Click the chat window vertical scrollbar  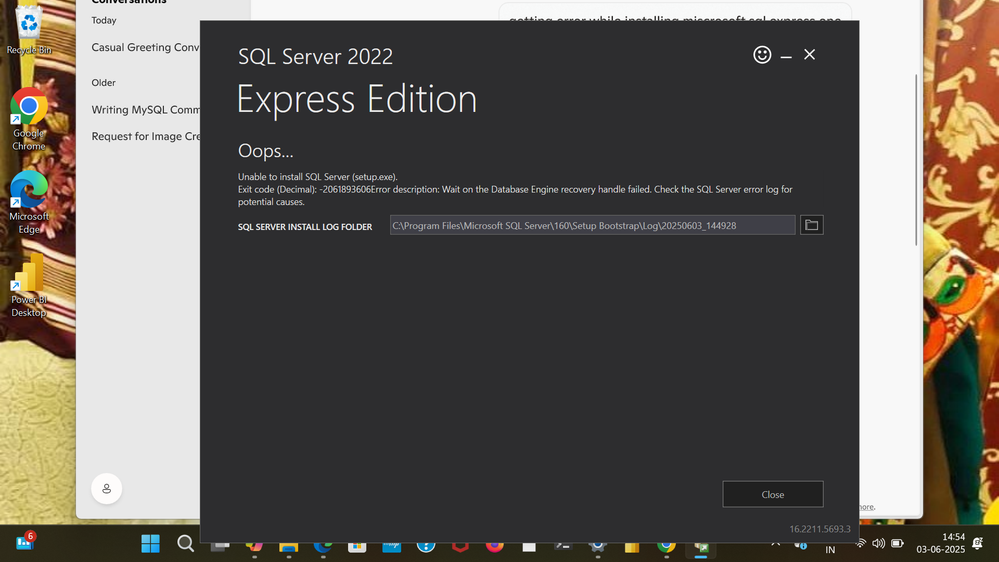coord(917,159)
